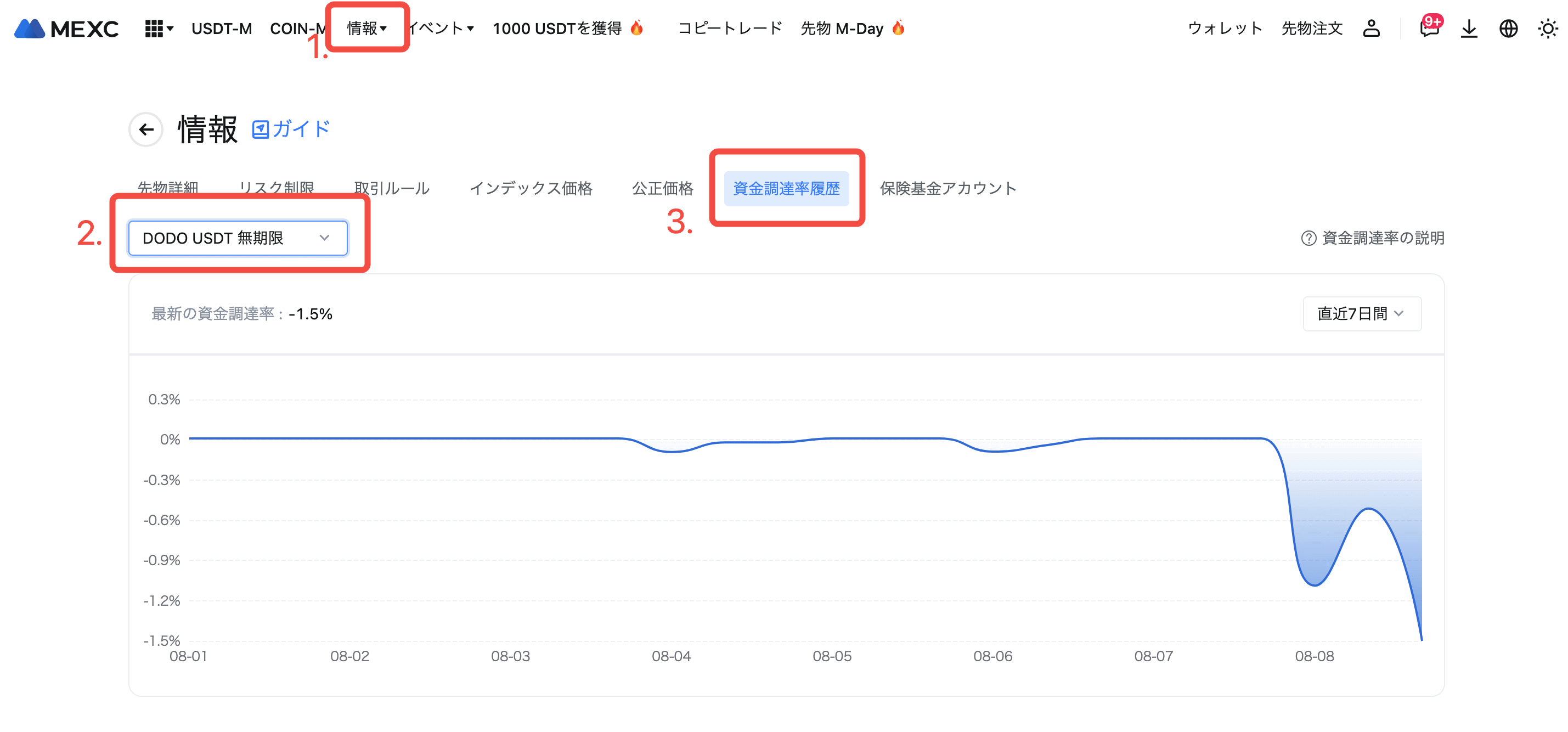1568x732 pixels.
Task: Click the MEXC logo
Action: [x=66, y=29]
